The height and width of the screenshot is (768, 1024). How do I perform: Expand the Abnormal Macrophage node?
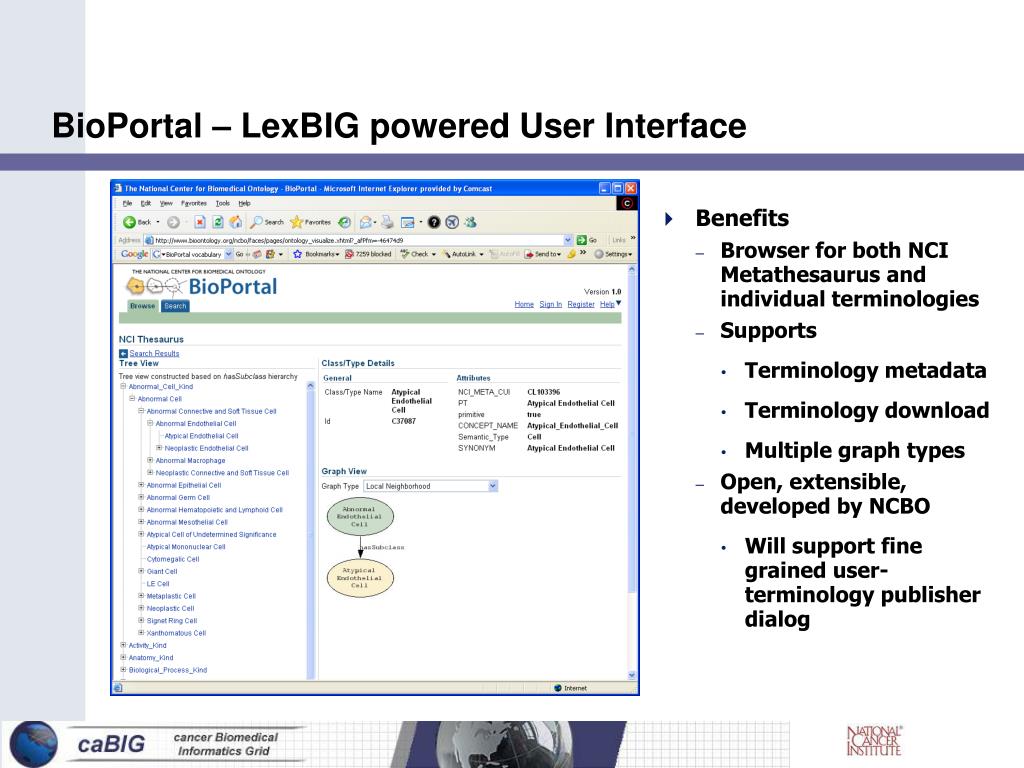tap(150, 460)
